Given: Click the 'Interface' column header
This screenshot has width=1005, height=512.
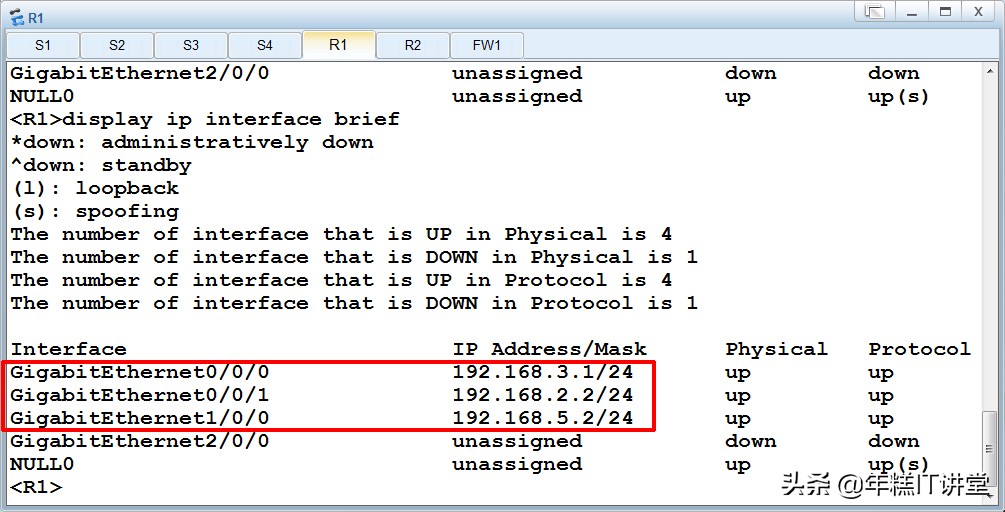Looking at the screenshot, I should tap(69, 349).
